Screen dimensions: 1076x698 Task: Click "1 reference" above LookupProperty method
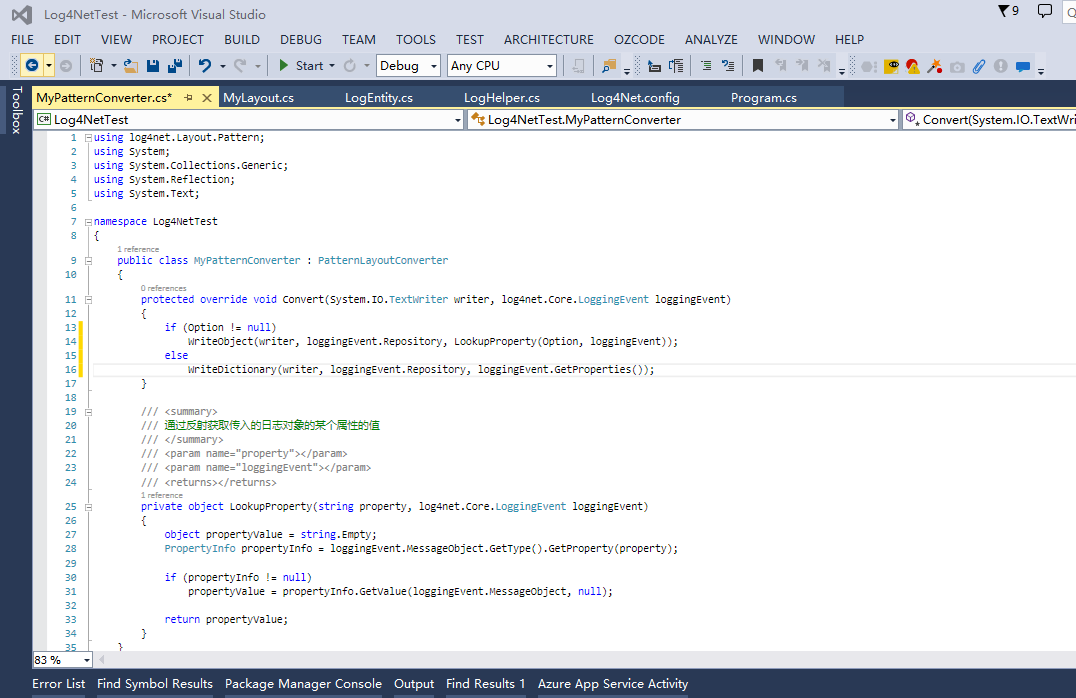pyautogui.click(x=162, y=496)
